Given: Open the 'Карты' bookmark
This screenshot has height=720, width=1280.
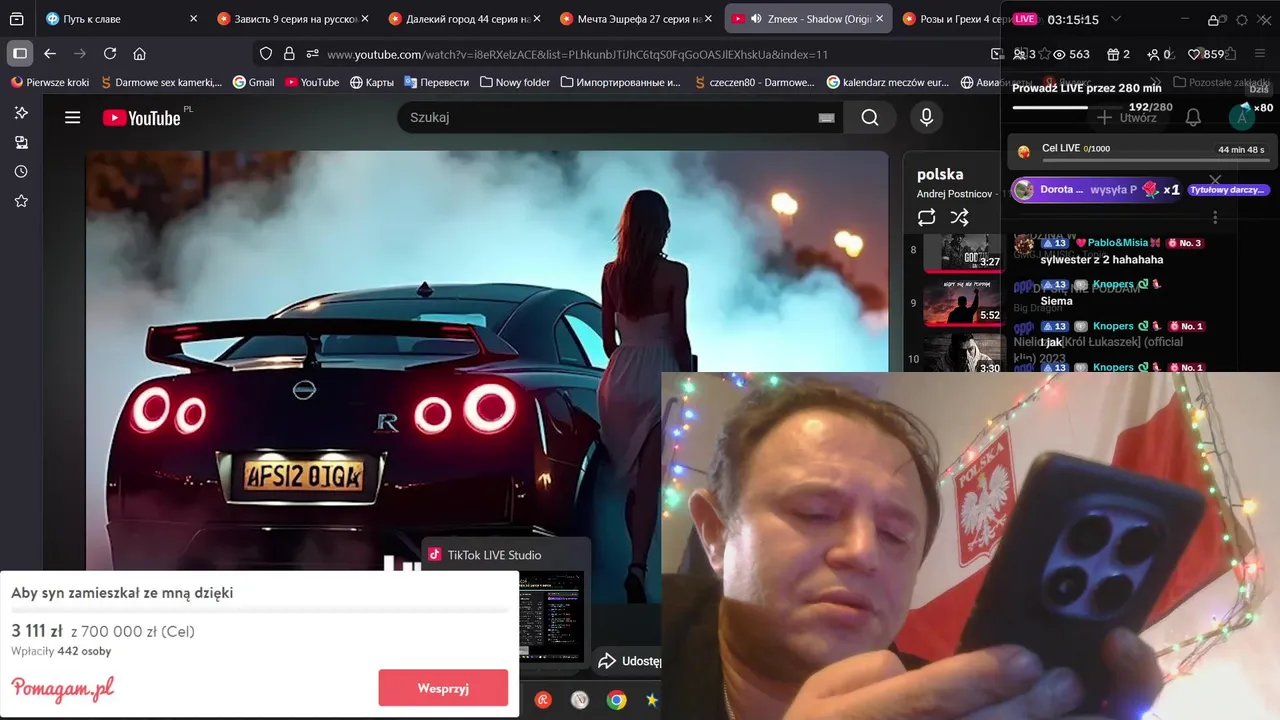Looking at the screenshot, I should tap(371, 82).
